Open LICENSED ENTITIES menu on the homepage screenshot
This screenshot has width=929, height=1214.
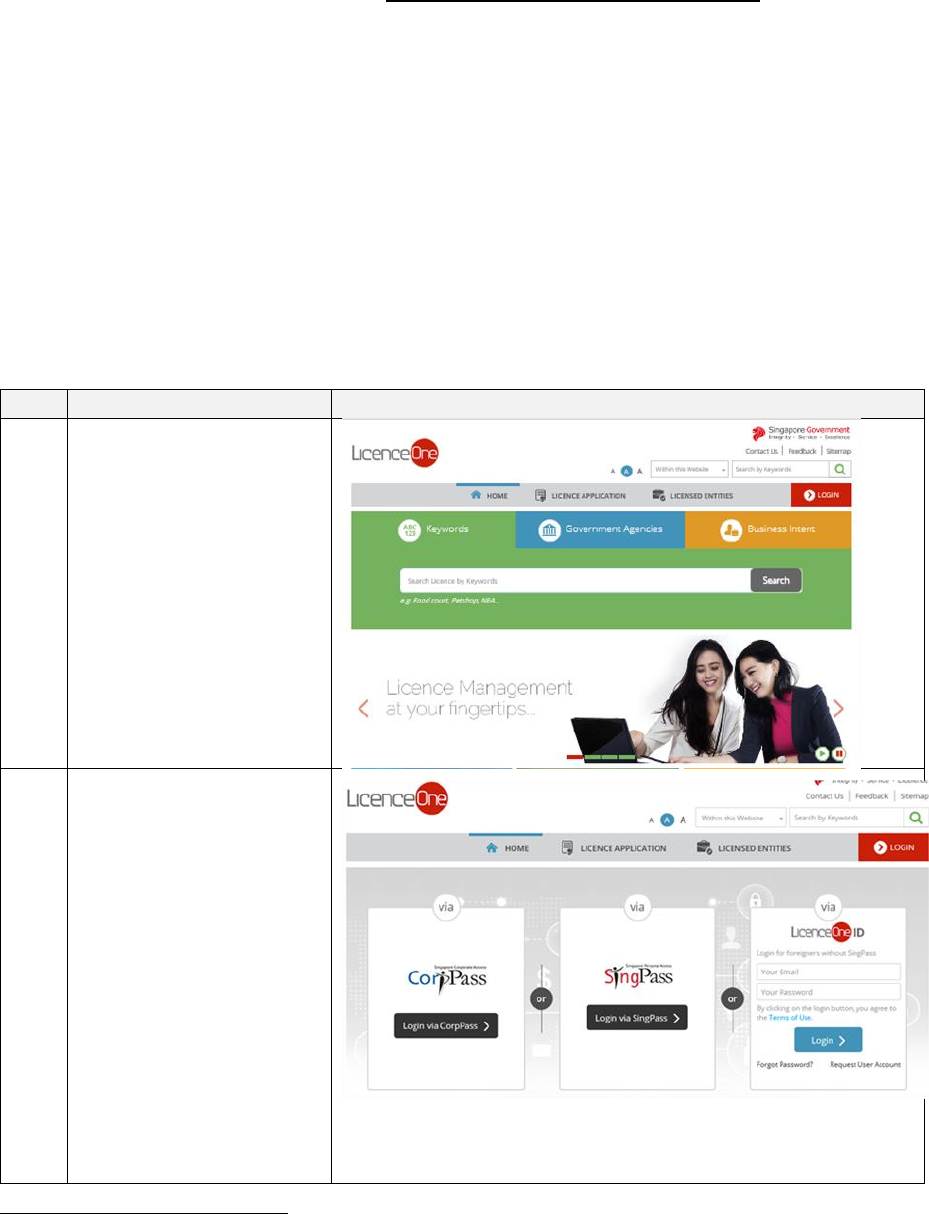tap(692, 496)
